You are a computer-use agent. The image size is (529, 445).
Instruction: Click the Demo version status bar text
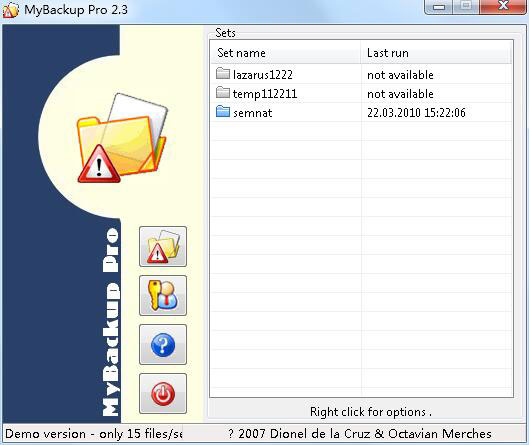pyautogui.click(x=94, y=434)
